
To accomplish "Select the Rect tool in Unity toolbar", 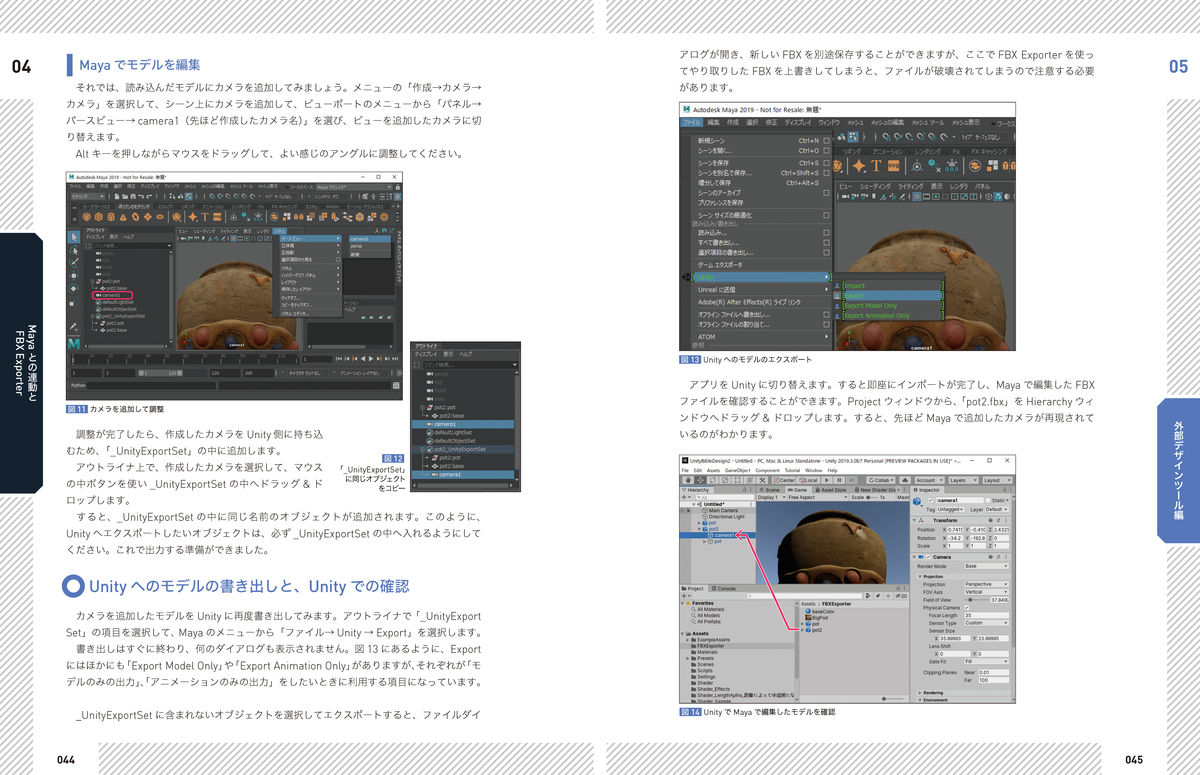I will pos(737,480).
